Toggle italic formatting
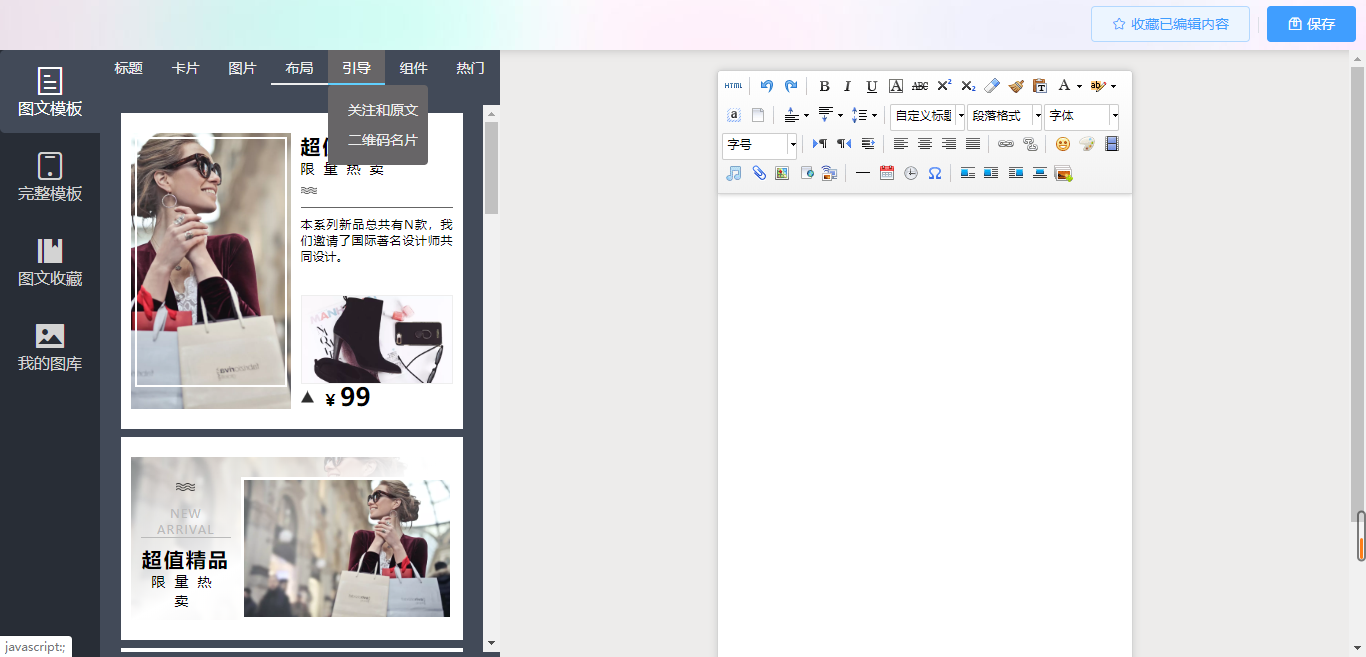The width and height of the screenshot is (1366, 657). tap(847, 86)
